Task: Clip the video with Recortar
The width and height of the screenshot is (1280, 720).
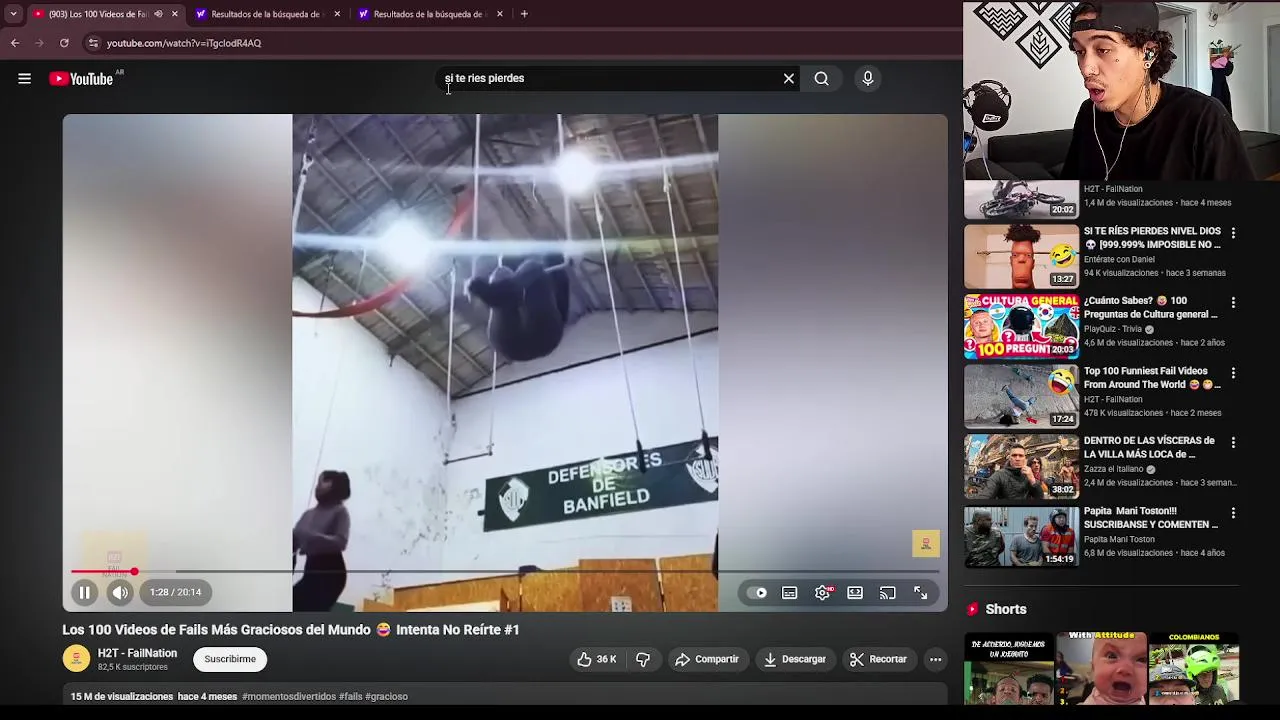Action: pos(878,659)
